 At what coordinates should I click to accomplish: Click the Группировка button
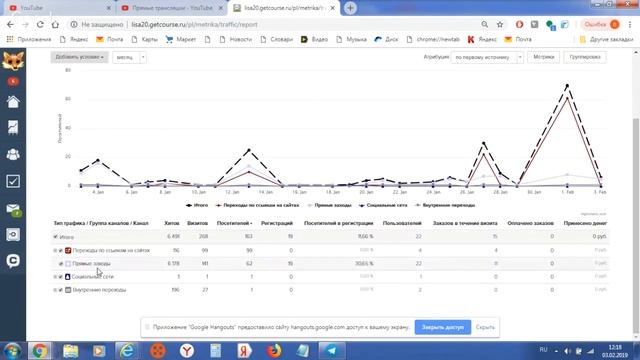pos(585,57)
